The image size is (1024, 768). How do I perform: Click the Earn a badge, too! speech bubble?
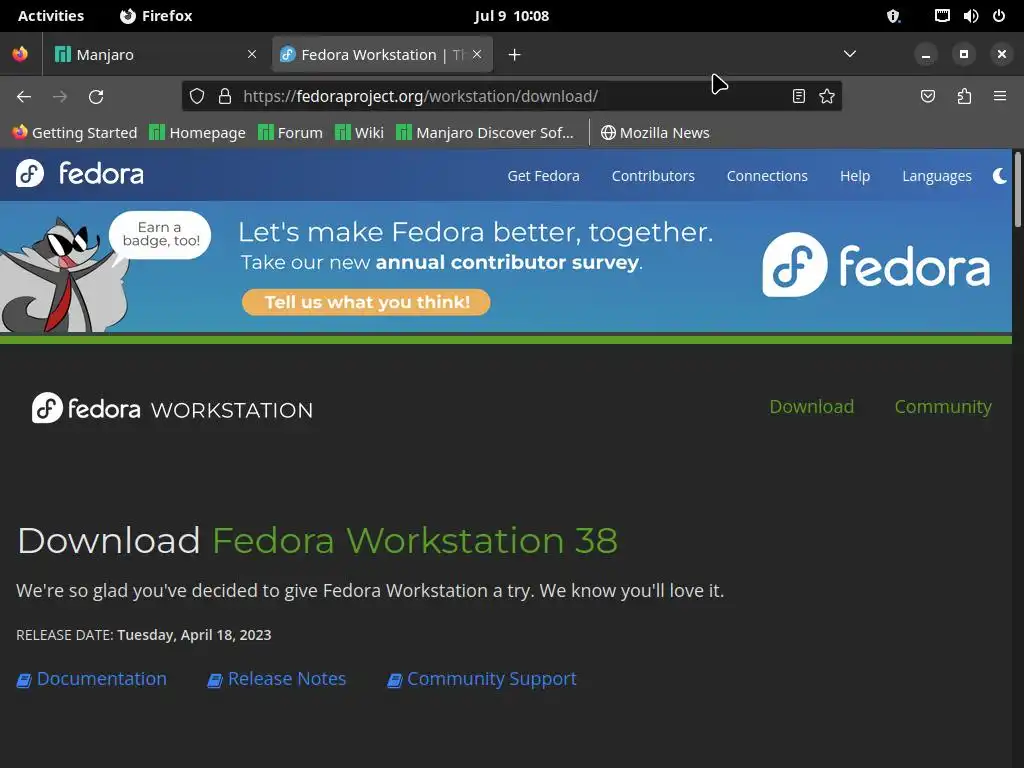click(160, 234)
